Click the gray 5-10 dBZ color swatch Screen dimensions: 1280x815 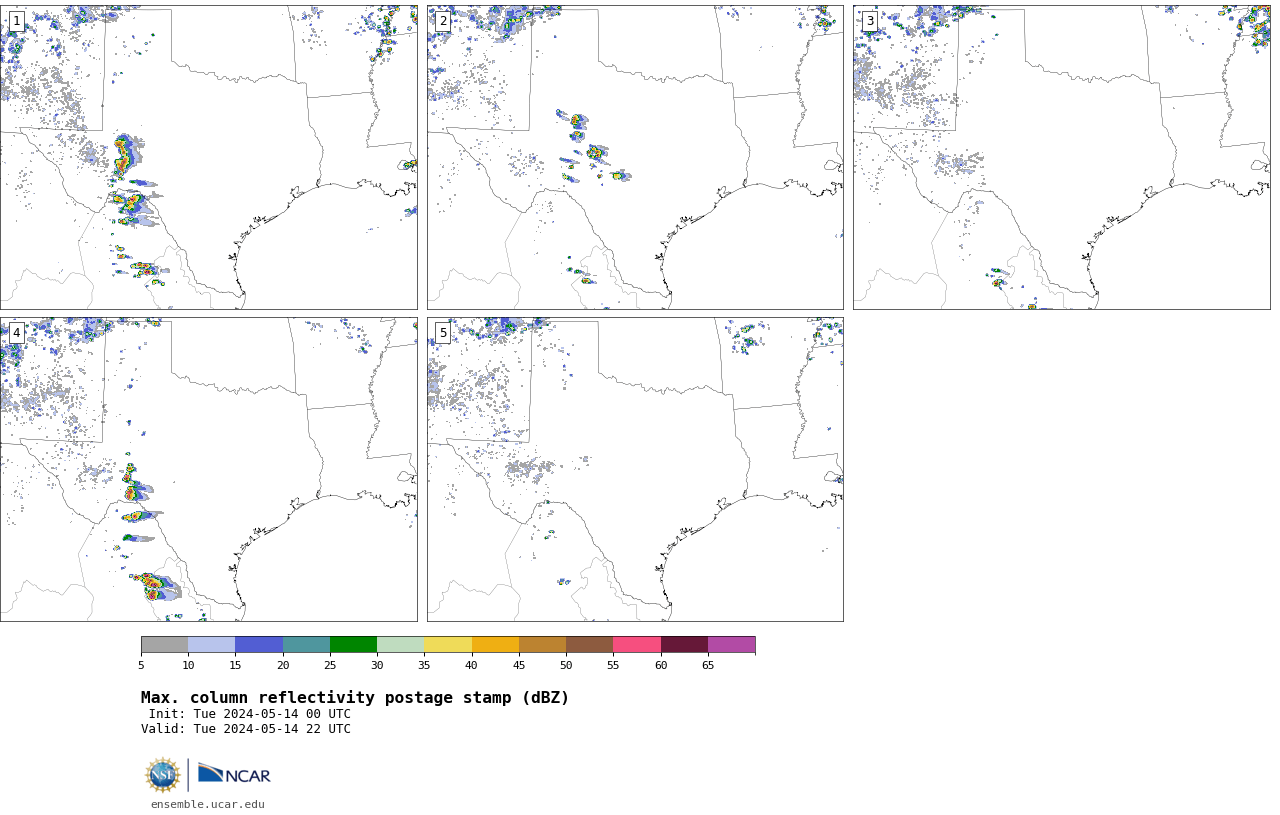click(164, 644)
